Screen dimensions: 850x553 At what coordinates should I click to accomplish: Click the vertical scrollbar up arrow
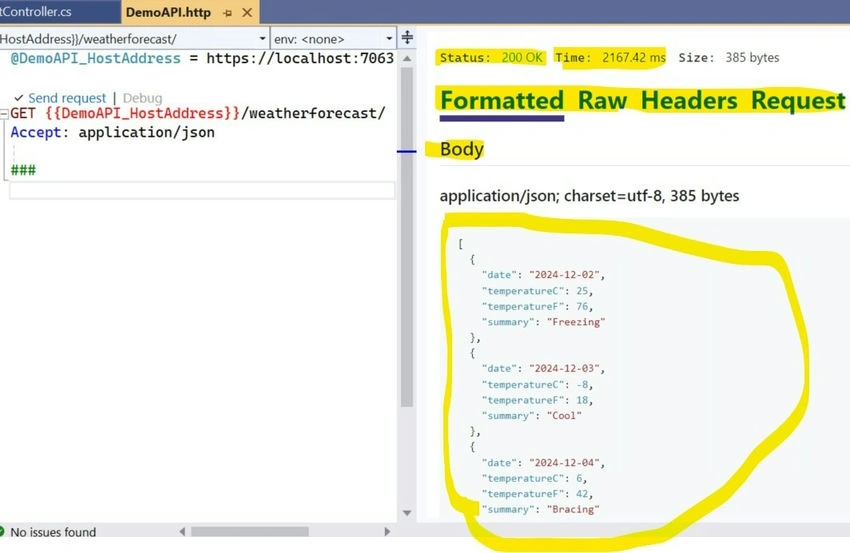407,58
